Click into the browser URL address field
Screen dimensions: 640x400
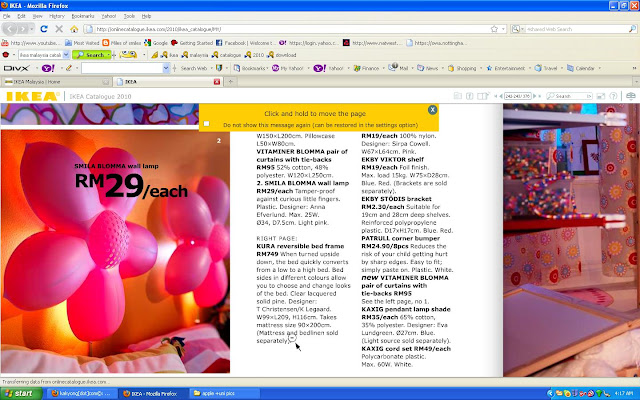tap(292, 29)
